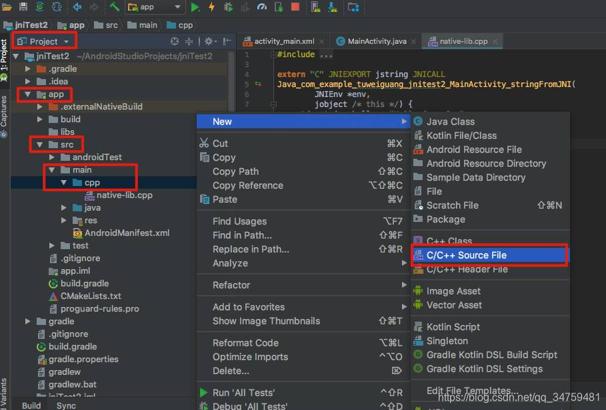Viewport: 606px width, 410px height.
Task: Choose Delete... in the context menu
Action: pos(303,371)
